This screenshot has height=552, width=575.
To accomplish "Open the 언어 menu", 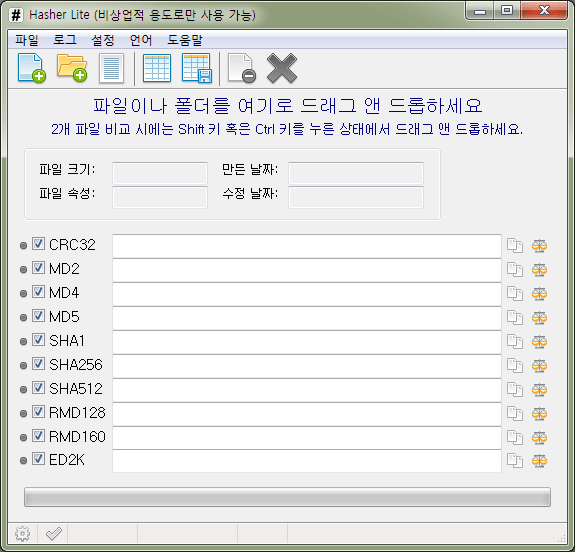I will 141,40.
